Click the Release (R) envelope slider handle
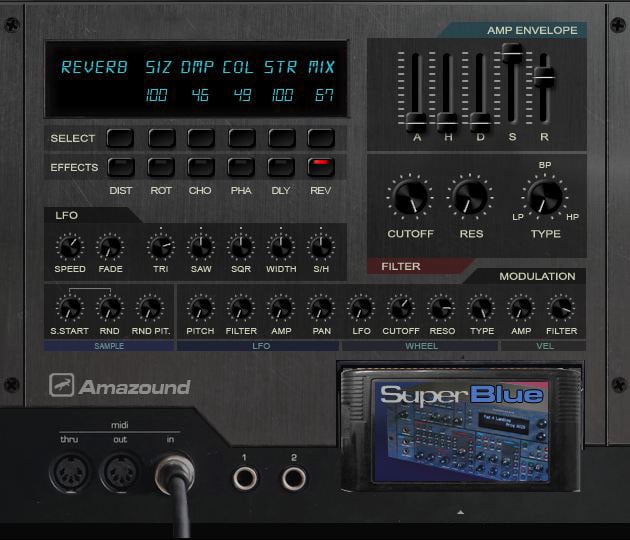The width and height of the screenshot is (630, 540). click(x=544, y=77)
